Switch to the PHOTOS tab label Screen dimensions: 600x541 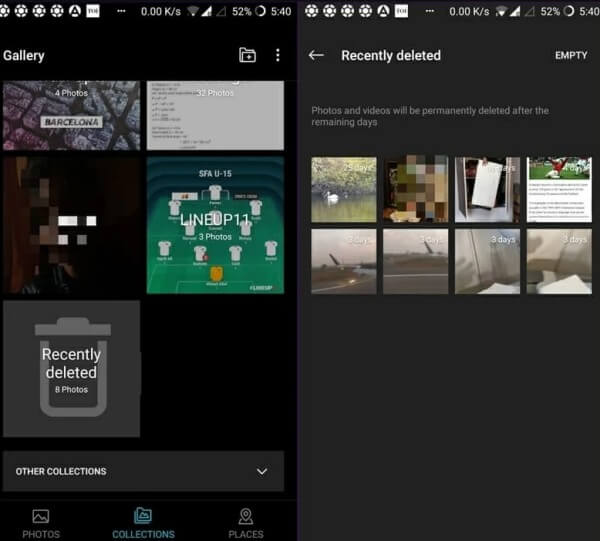(x=41, y=534)
